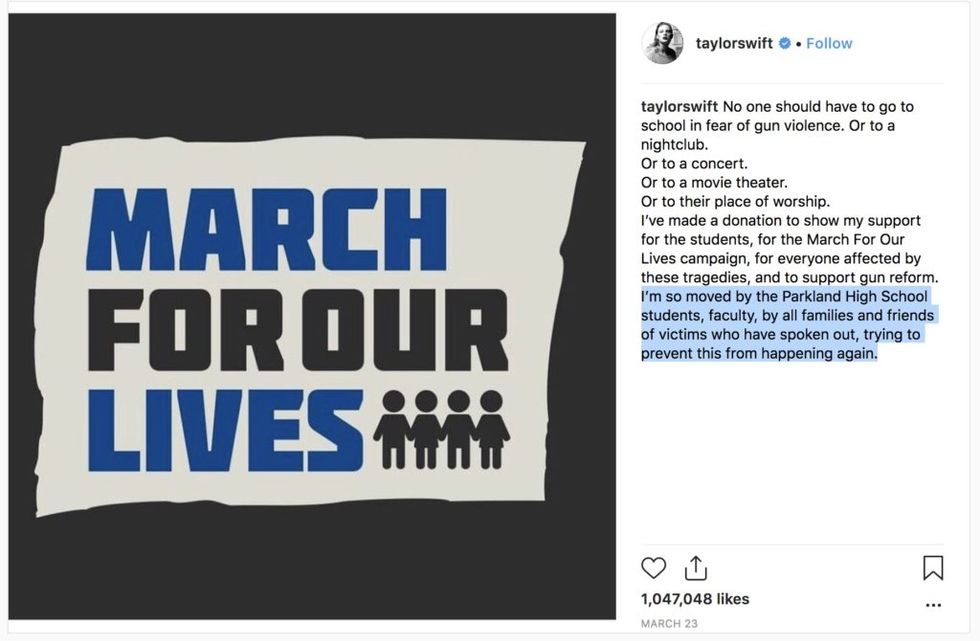Click the 'Or to a movie theater.' line
This screenshot has height=641, width=980.
[x=715, y=182]
